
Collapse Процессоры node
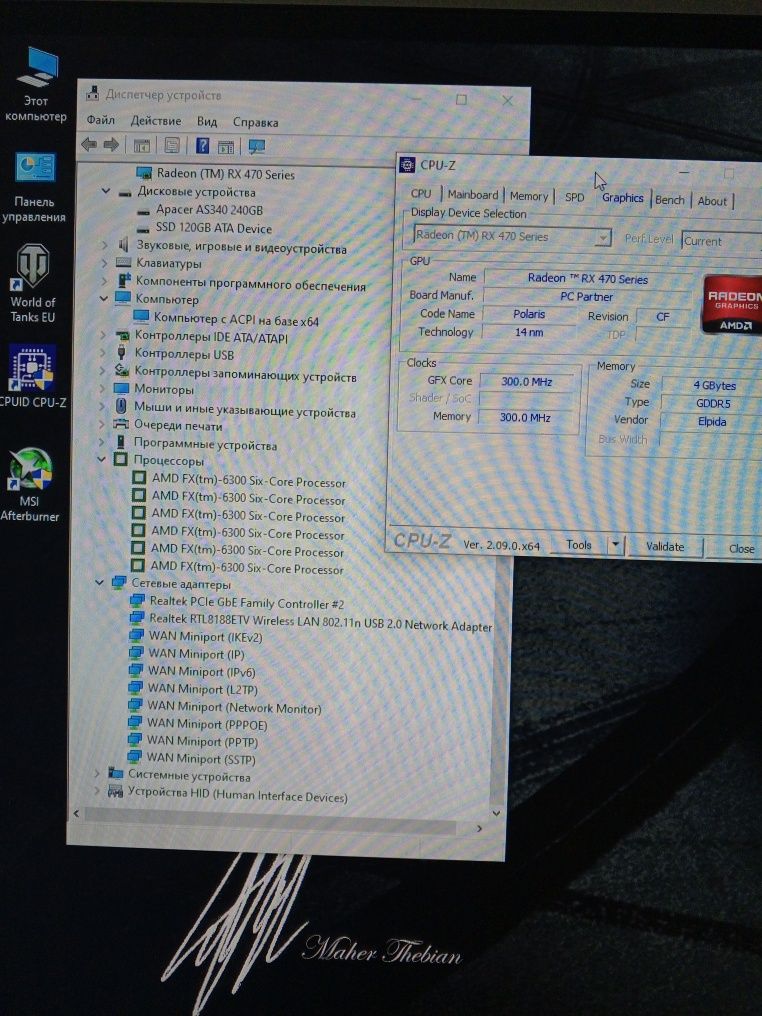tap(100, 459)
